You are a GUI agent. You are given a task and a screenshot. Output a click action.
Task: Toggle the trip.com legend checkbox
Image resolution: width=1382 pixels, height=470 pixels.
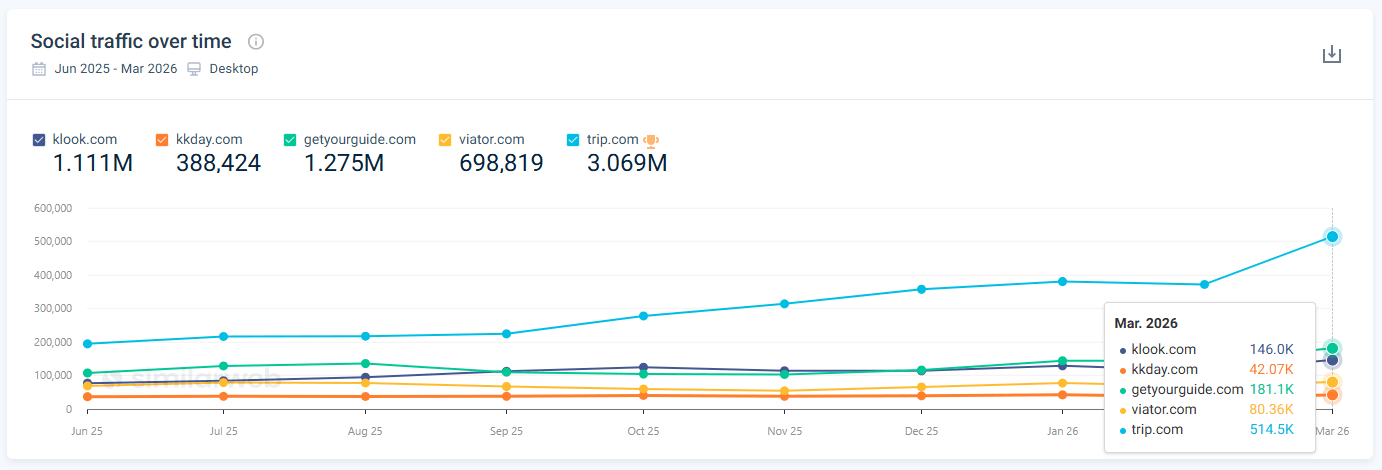tap(573, 140)
